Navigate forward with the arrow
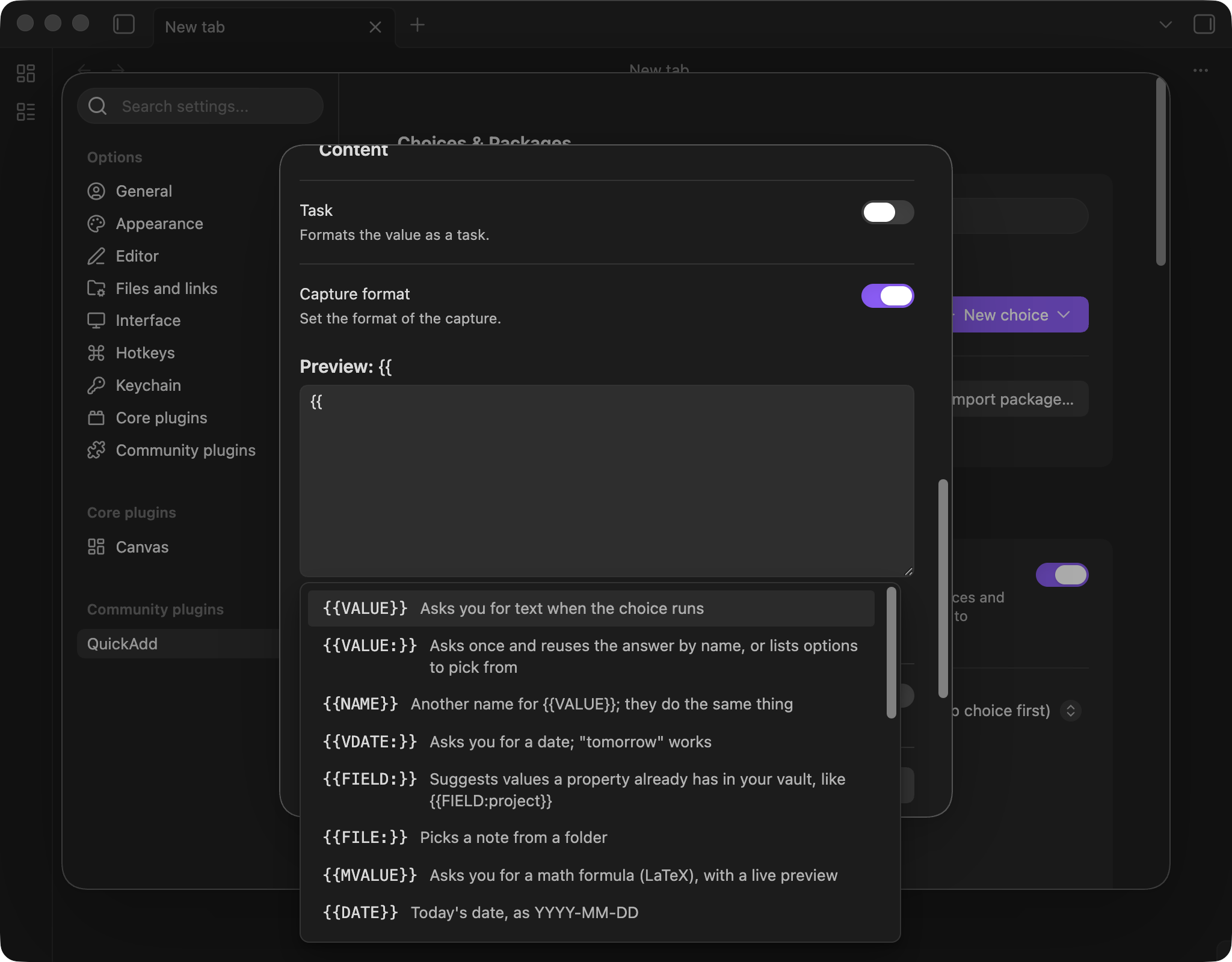This screenshot has height=962, width=1232. click(x=118, y=70)
